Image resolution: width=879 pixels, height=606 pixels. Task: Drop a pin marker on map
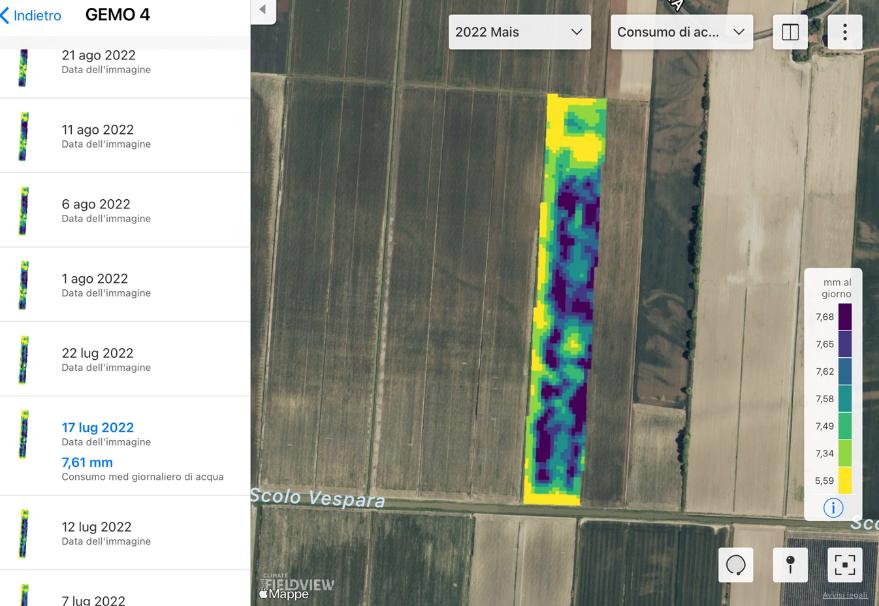tap(790, 565)
